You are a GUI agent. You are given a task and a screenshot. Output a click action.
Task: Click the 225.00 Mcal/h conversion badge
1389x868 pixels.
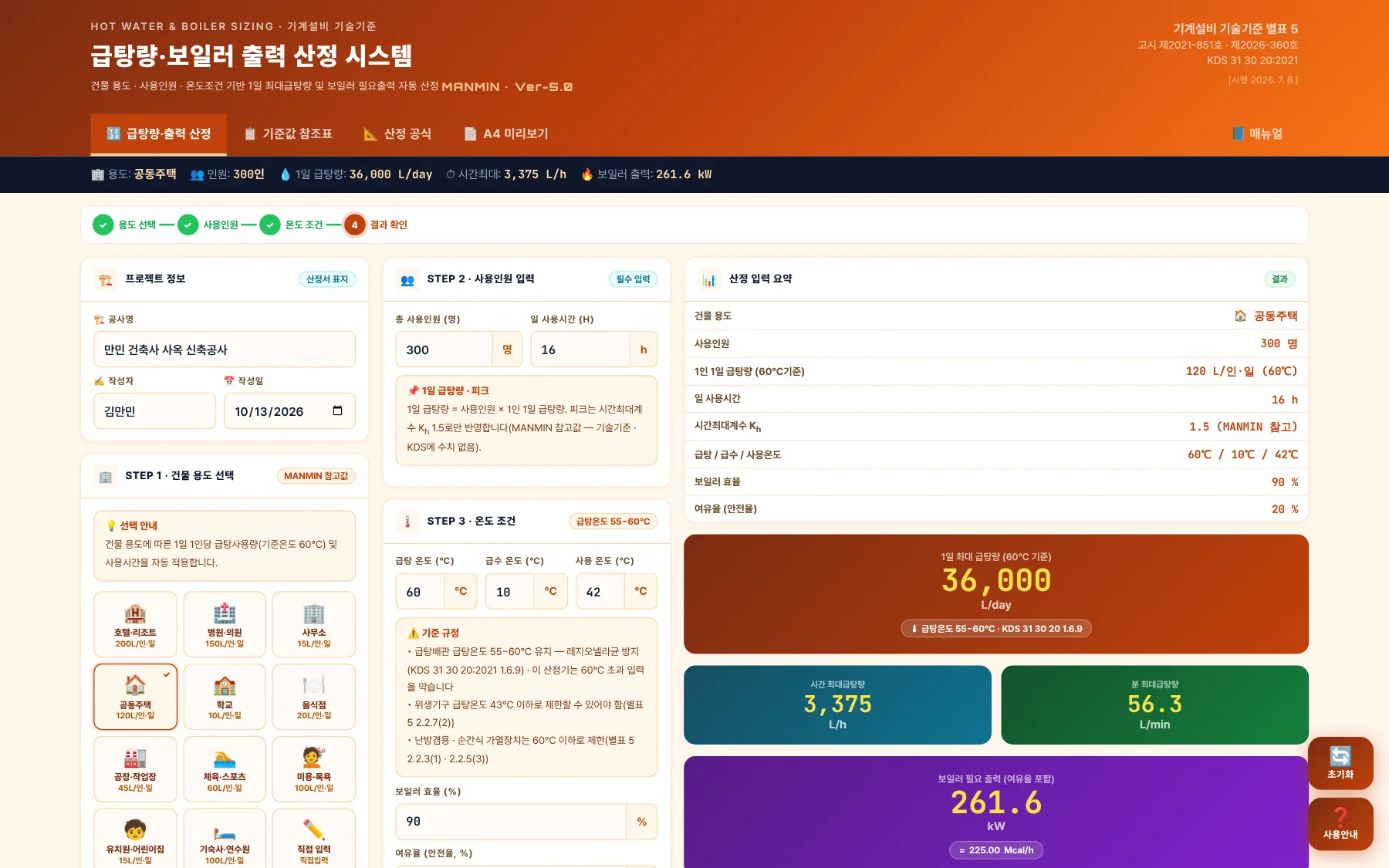point(996,850)
